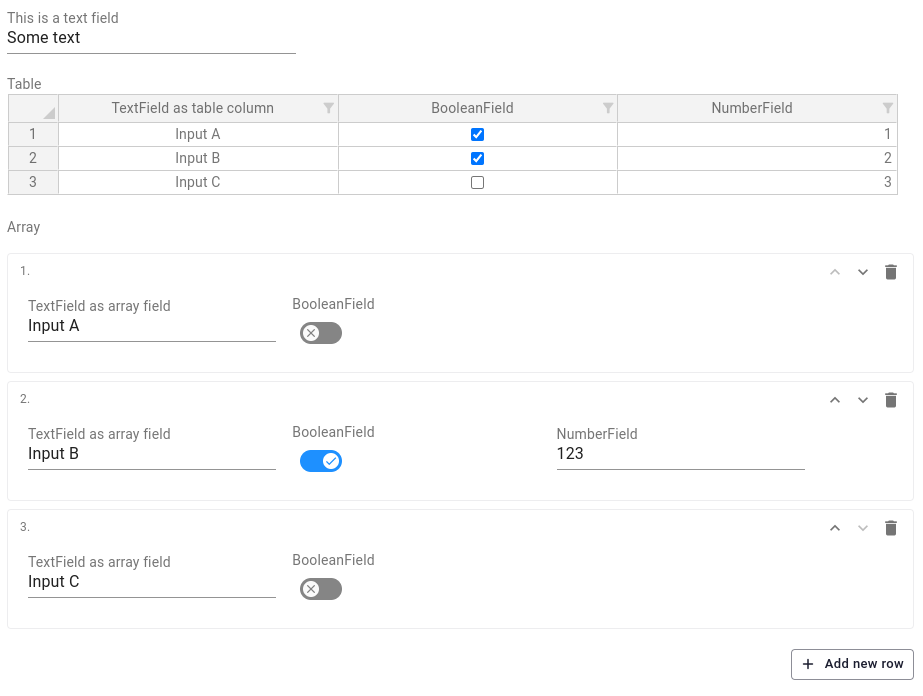Uncheck the BooleanField checkbox in table row 2
Image resolution: width=923 pixels, height=696 pixels.
(477, 158)
